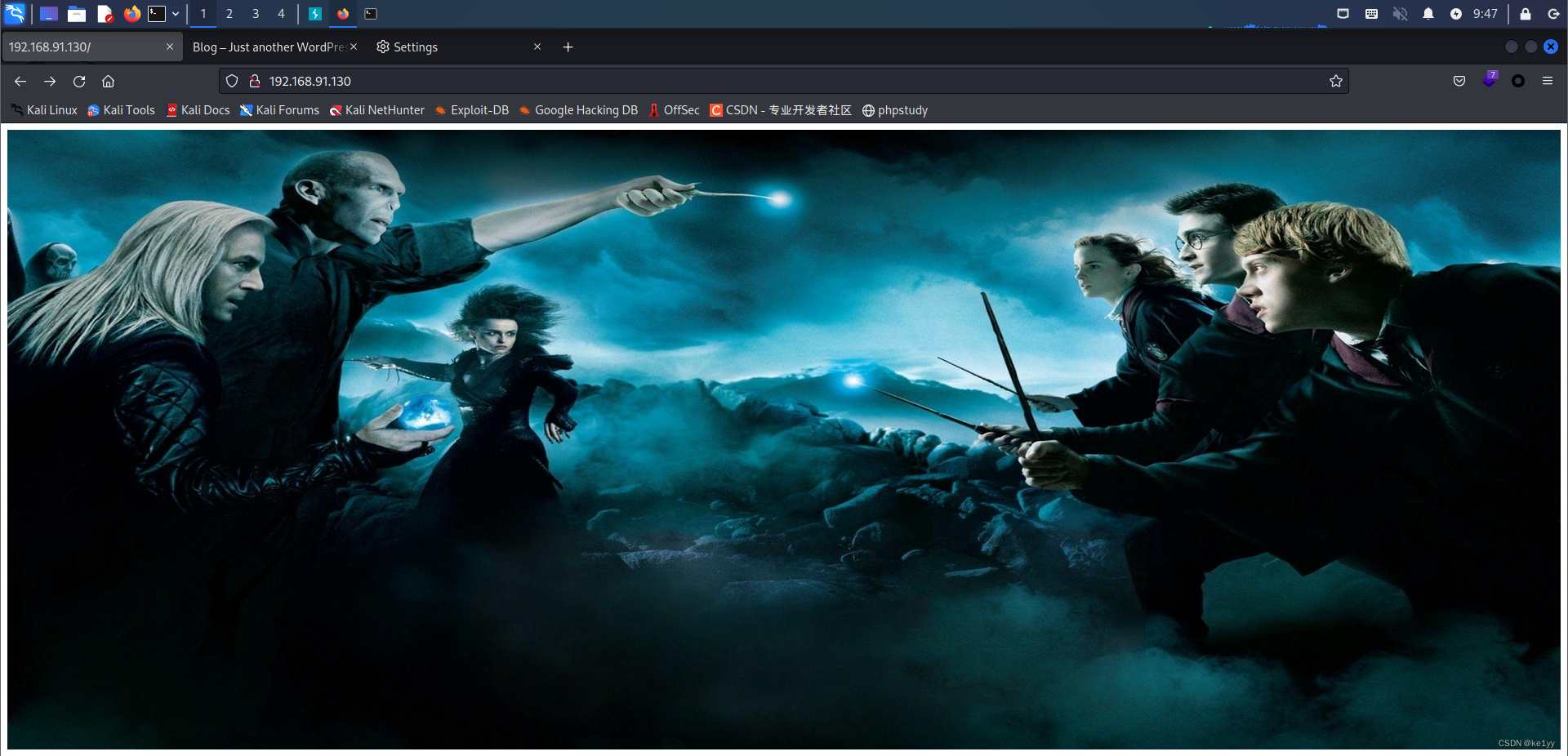Open the CSDN bookmark
Screen dimensions: 1568x756
click(781, 110)
